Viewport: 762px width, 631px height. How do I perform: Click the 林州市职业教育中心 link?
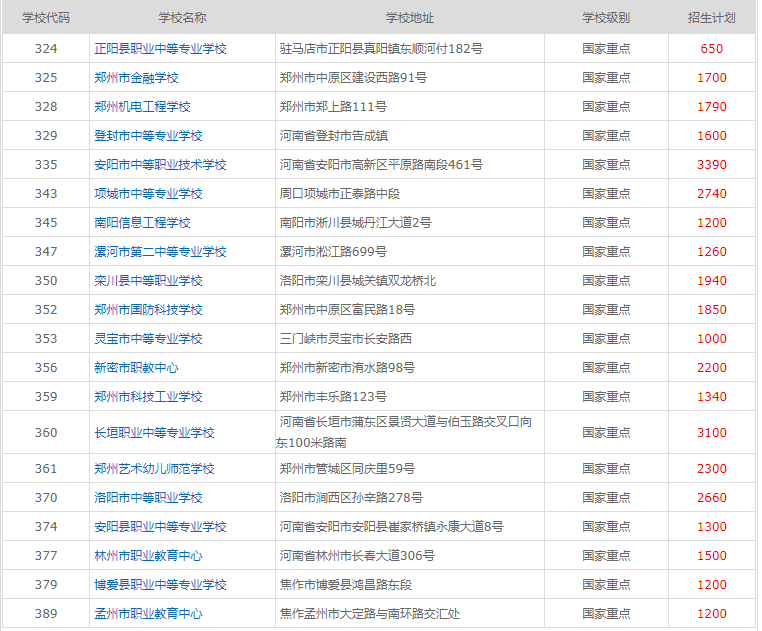click(x=148, y=556)
